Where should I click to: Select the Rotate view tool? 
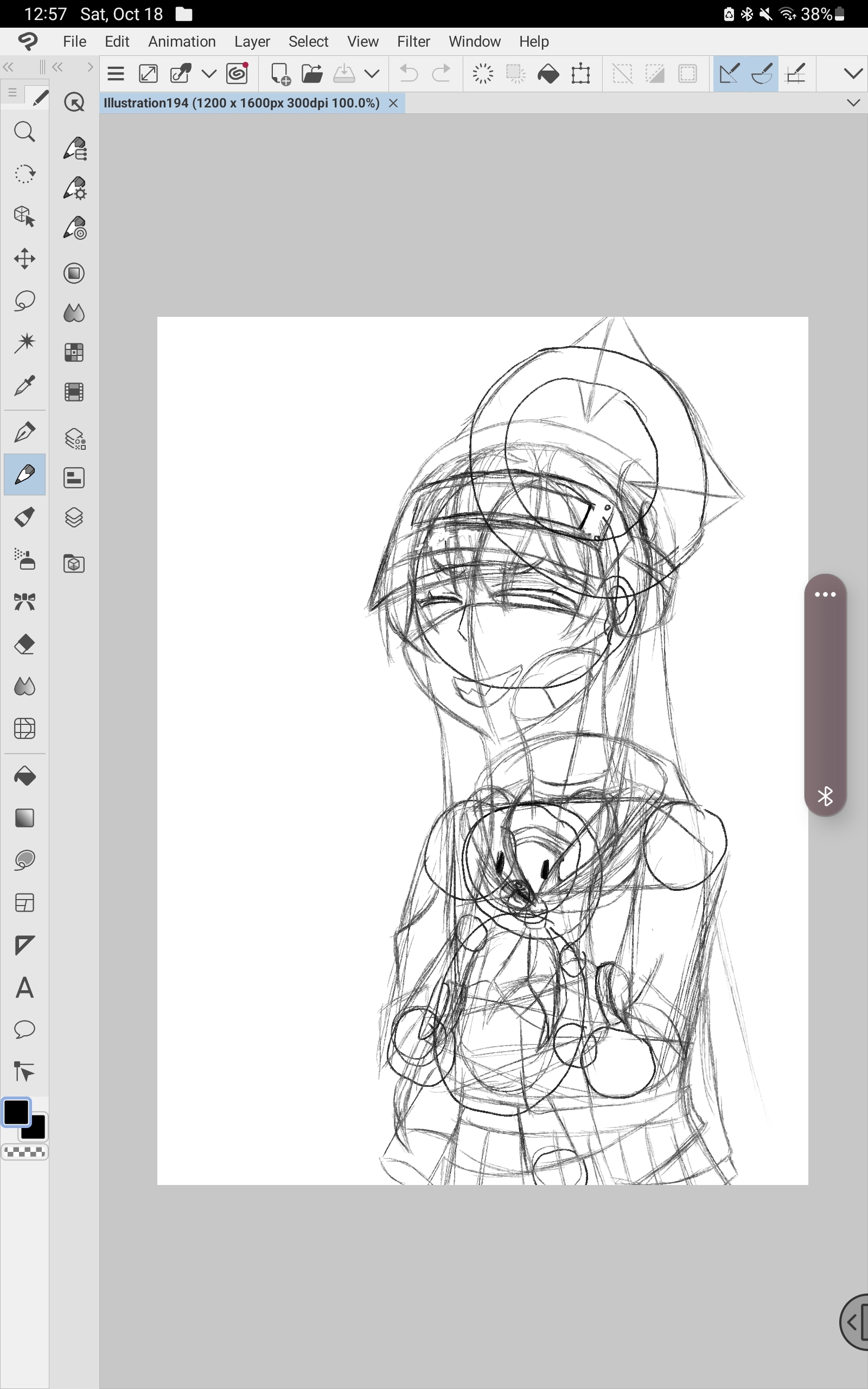pos(24,174)
